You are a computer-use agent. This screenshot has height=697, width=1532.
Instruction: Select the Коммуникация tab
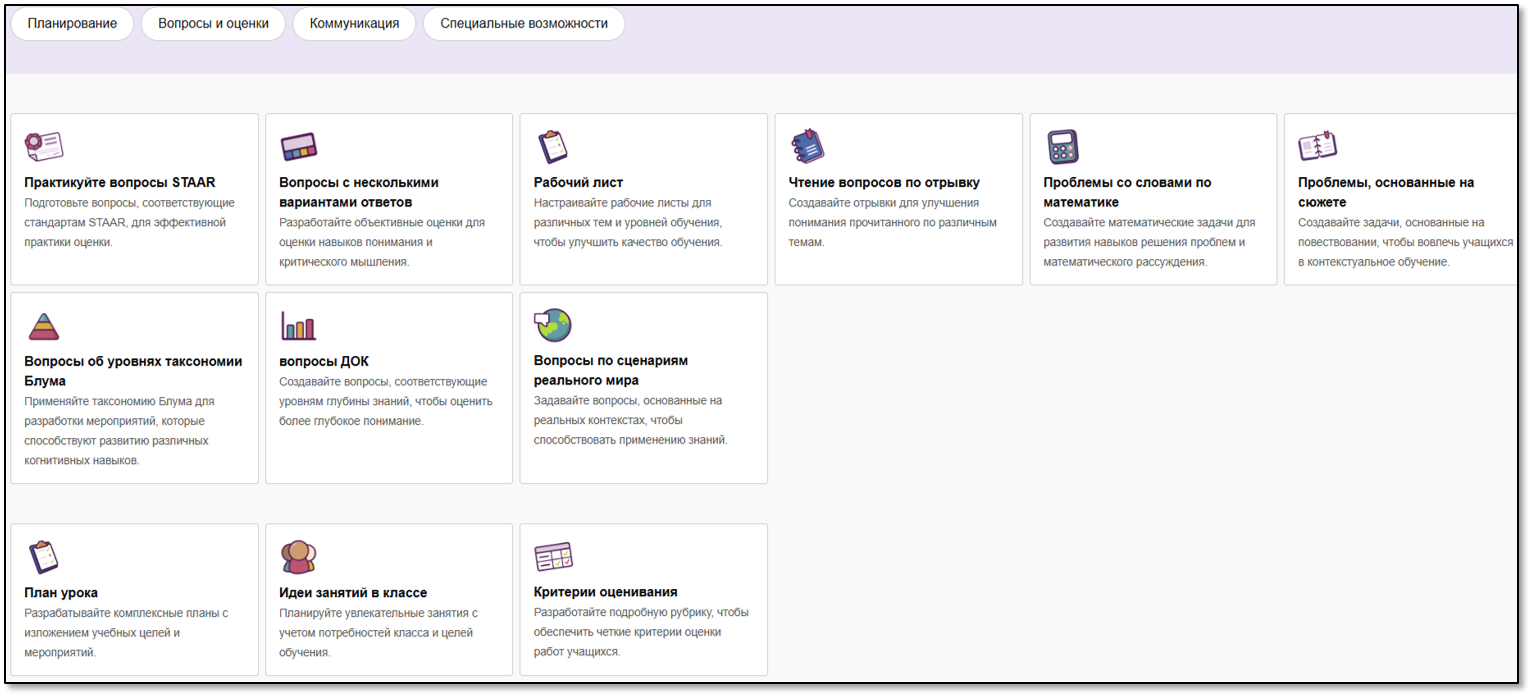(354, 24)
